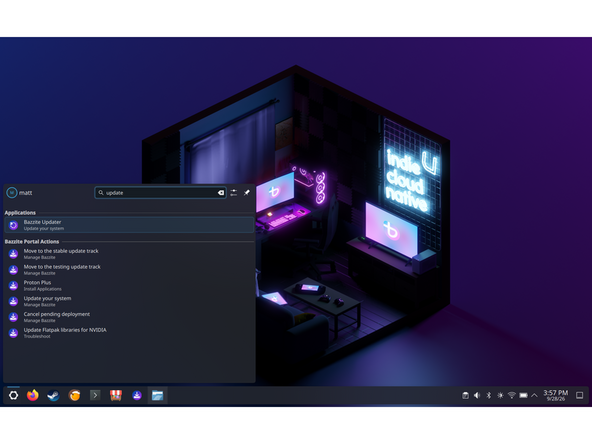Launch Firefox from the taskbar

coord(33,395)
